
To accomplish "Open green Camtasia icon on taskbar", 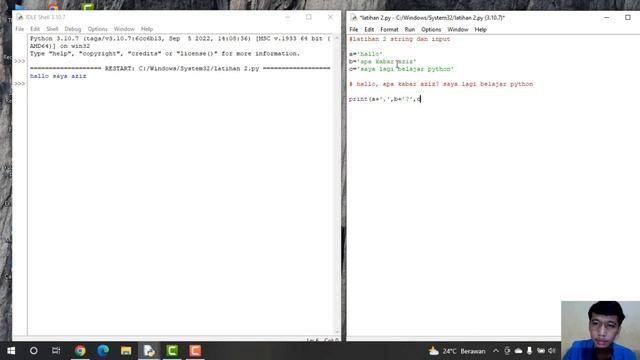I will (172, 351).
